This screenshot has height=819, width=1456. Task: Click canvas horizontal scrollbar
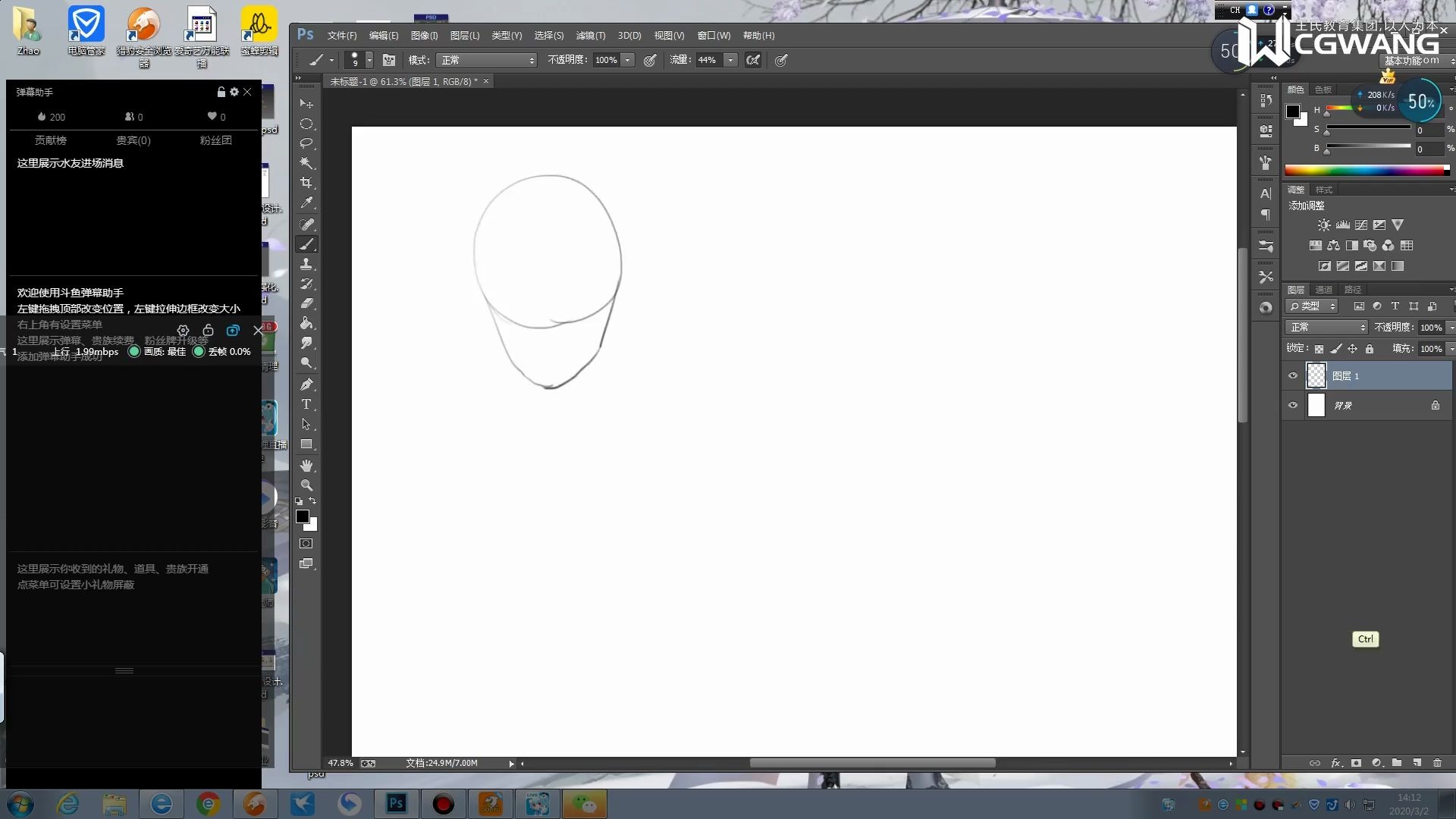point(872,763)
